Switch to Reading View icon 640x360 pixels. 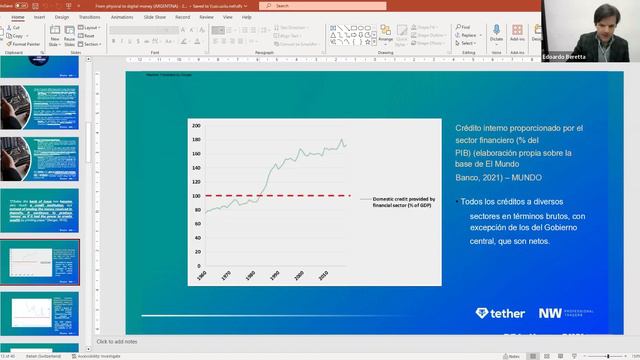point(561,356)
